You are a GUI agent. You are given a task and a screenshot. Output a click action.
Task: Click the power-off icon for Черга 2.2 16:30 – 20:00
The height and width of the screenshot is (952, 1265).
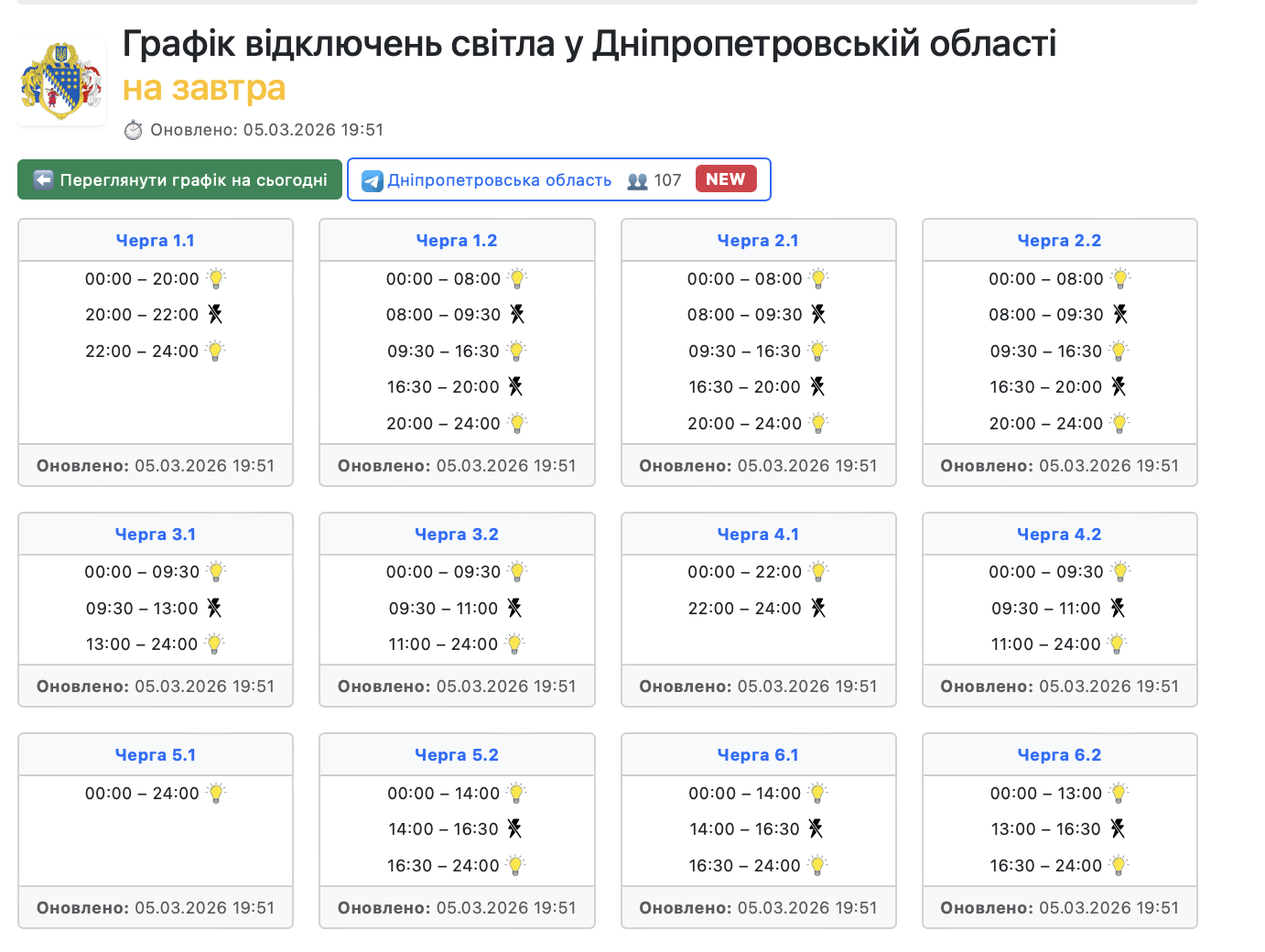coord(1119,386)
